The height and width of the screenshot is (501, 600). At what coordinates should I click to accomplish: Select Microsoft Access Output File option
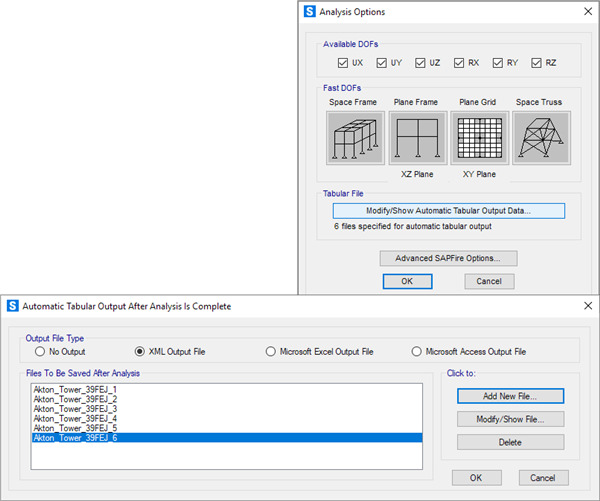pyautogui.click(x=417, y=352)
